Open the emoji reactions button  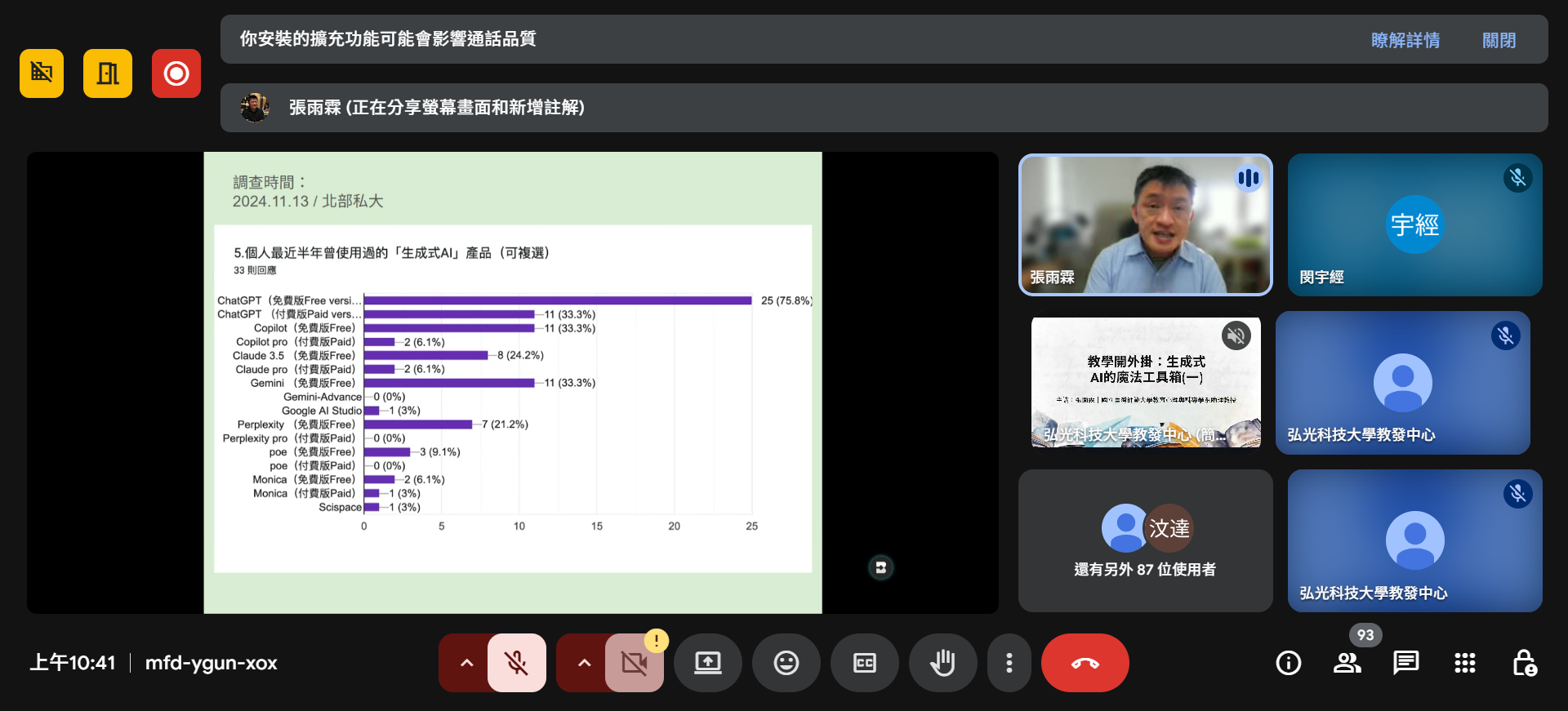tap(786, 663)
